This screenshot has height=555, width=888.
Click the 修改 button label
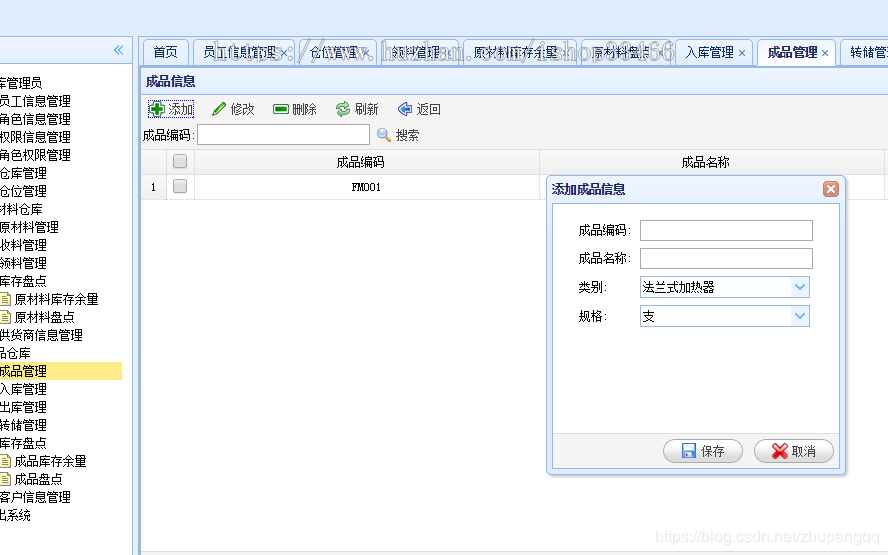click(x=242, y=109)
